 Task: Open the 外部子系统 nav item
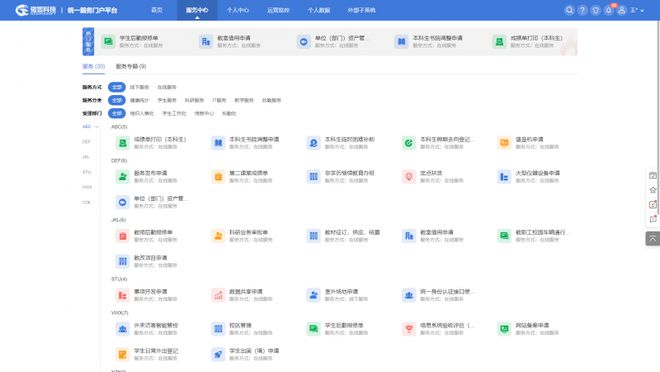[x=362, y=10]
